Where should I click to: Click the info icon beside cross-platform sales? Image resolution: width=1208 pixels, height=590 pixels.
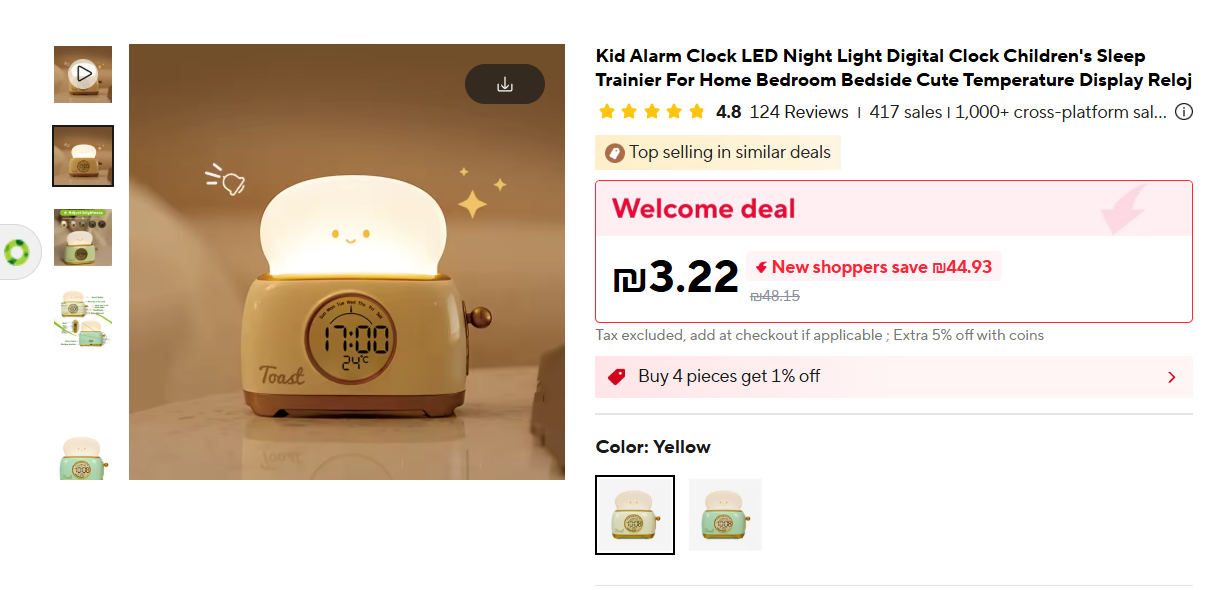click(1183, 112)
